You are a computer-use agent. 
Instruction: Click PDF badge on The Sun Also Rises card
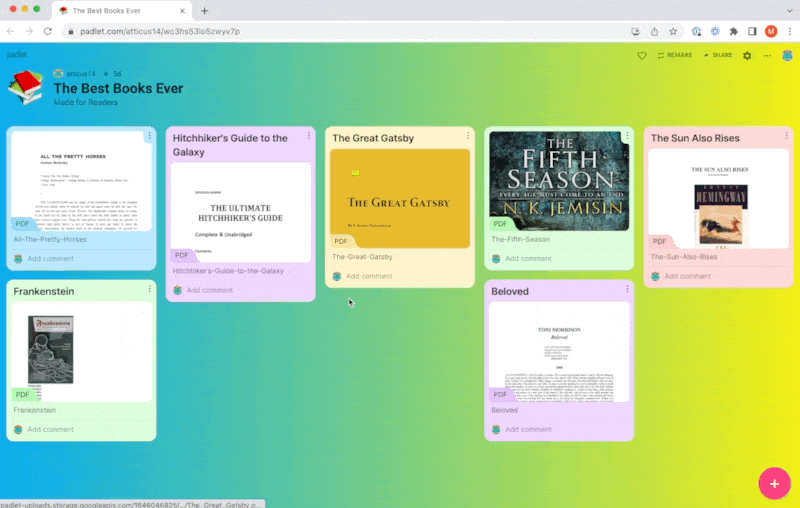659,241
